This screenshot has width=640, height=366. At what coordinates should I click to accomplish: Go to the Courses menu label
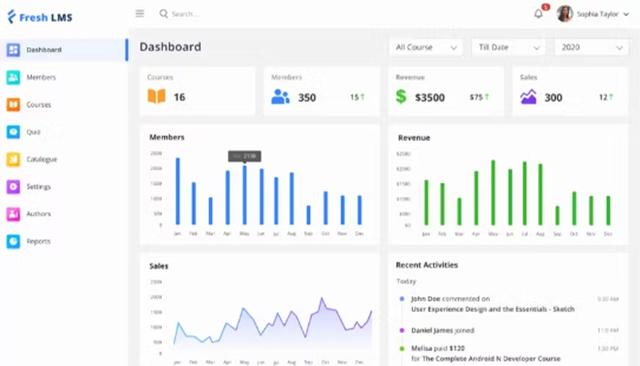tap(39, 104)
